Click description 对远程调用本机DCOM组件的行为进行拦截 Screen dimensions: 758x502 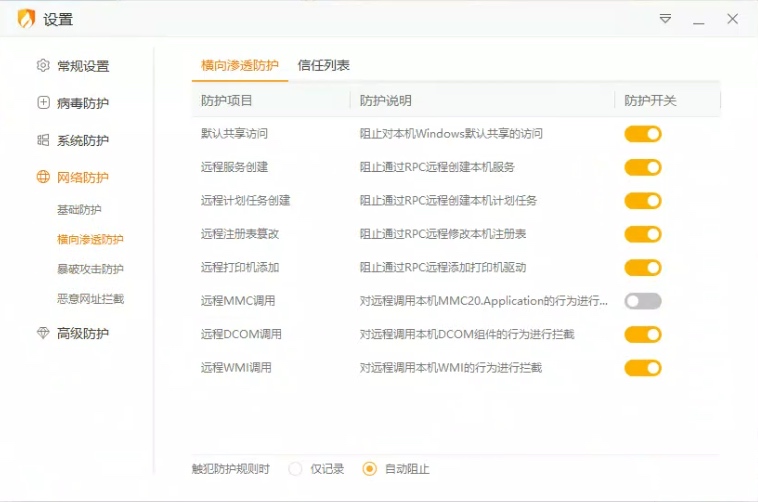tap(467, 334)
